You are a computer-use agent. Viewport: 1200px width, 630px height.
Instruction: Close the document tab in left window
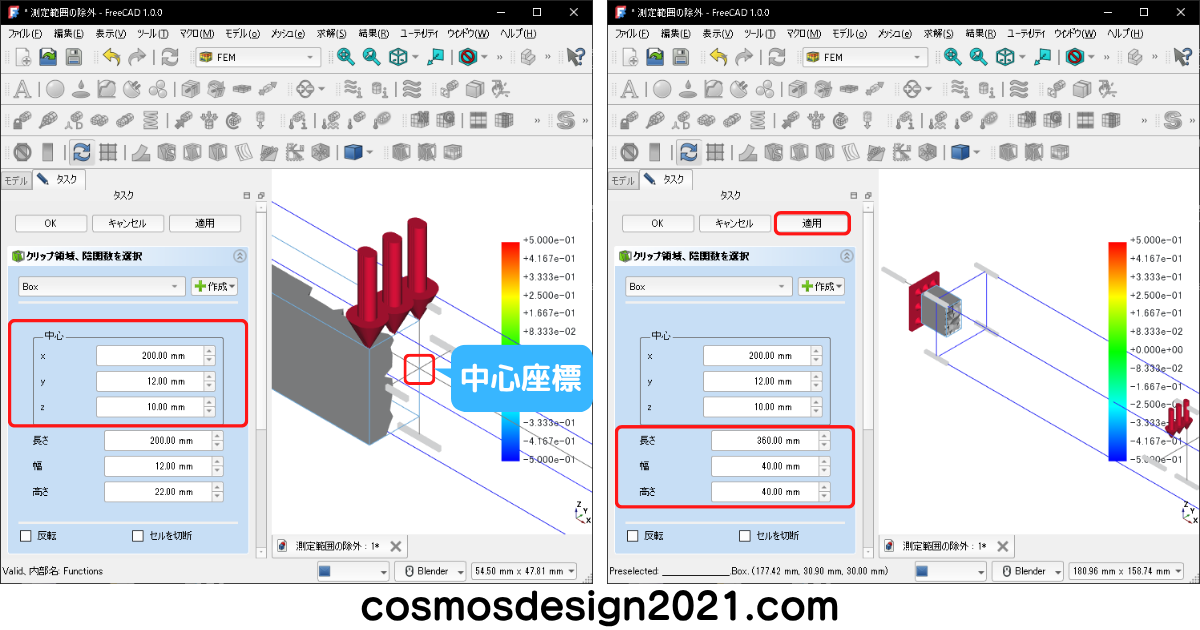pos(396,546)
